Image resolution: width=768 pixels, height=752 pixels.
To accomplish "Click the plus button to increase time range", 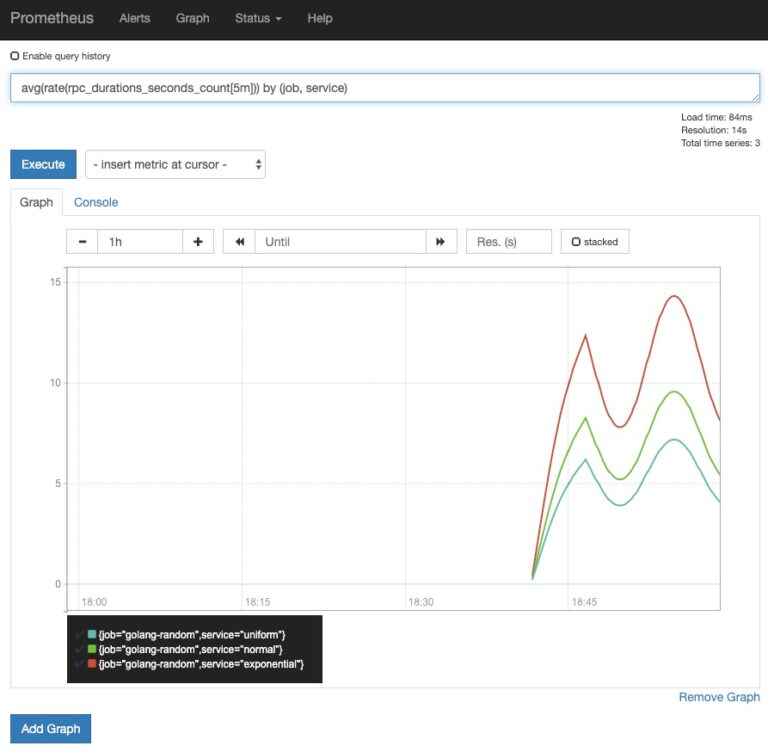I will click(198, 242).
